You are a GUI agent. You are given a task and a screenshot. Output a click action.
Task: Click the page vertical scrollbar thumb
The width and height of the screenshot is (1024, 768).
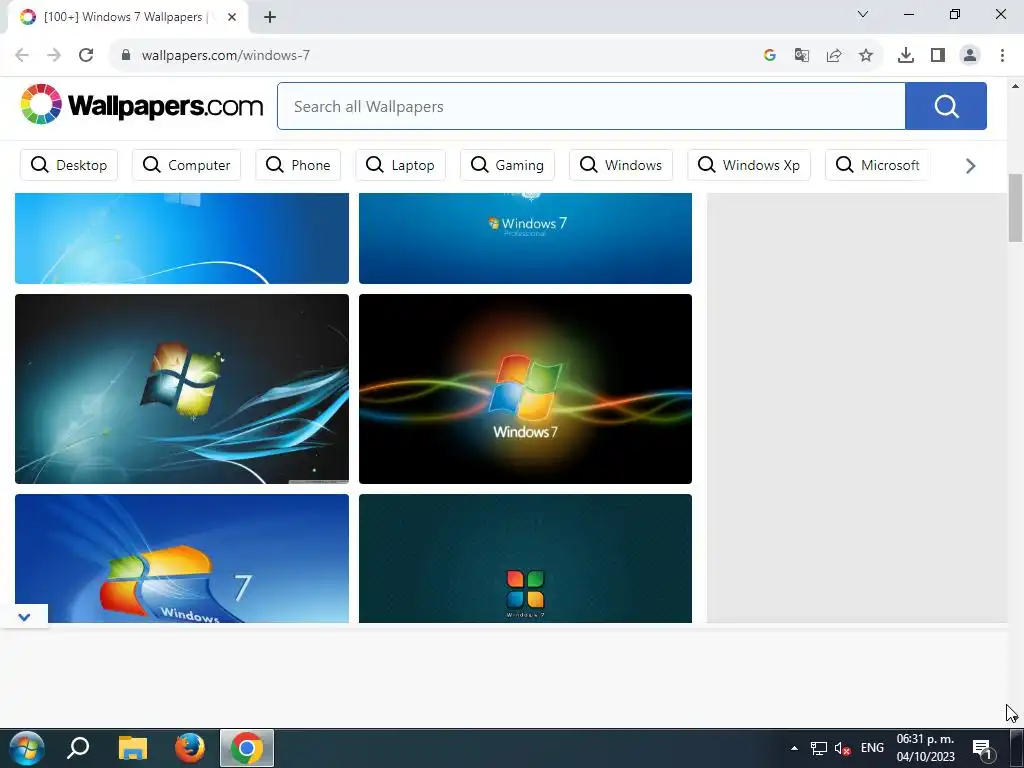pyautogui.click(x=1015, y=208)
